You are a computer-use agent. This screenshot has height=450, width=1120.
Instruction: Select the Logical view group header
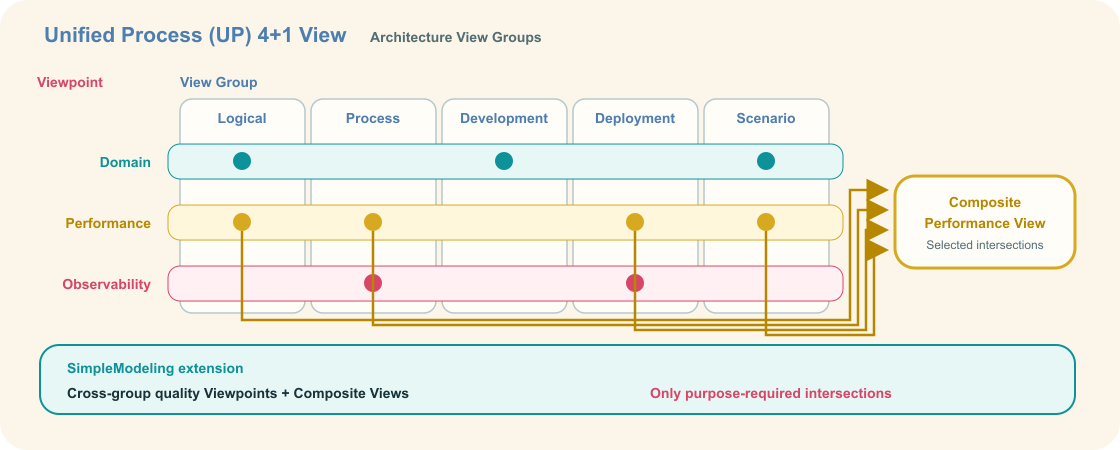click(x=242, y=119)
